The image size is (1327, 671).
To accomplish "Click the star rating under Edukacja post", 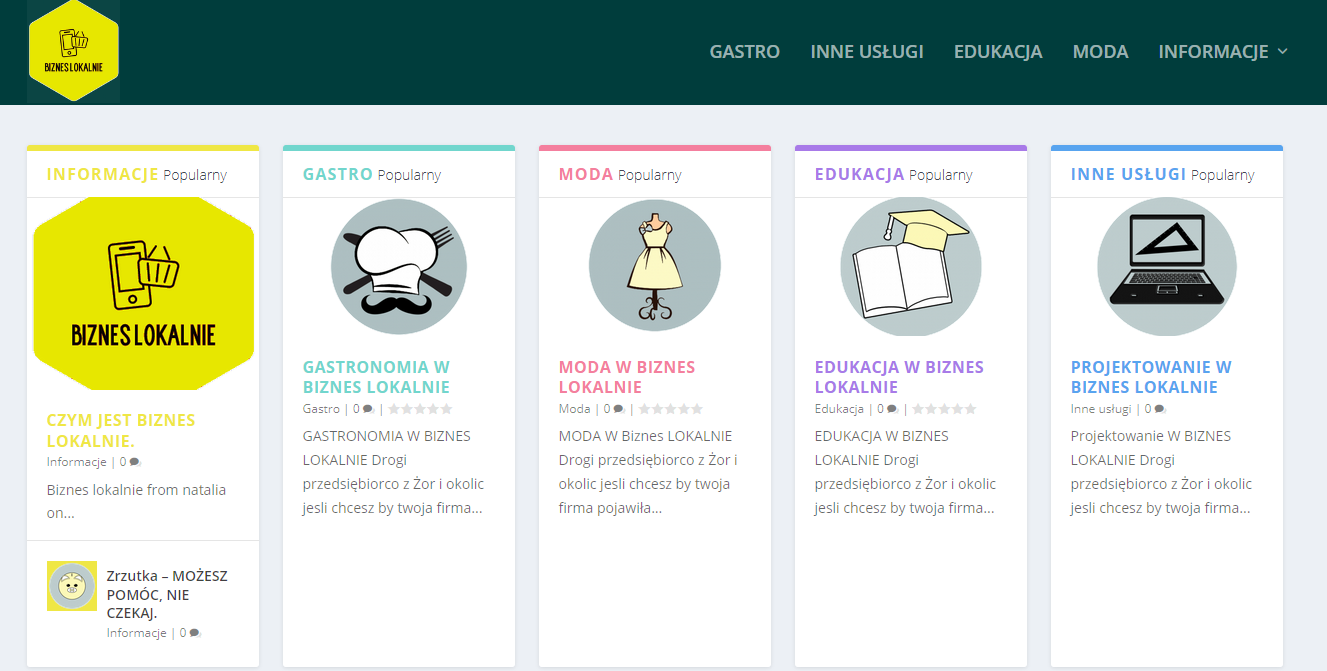I will 944,409.
